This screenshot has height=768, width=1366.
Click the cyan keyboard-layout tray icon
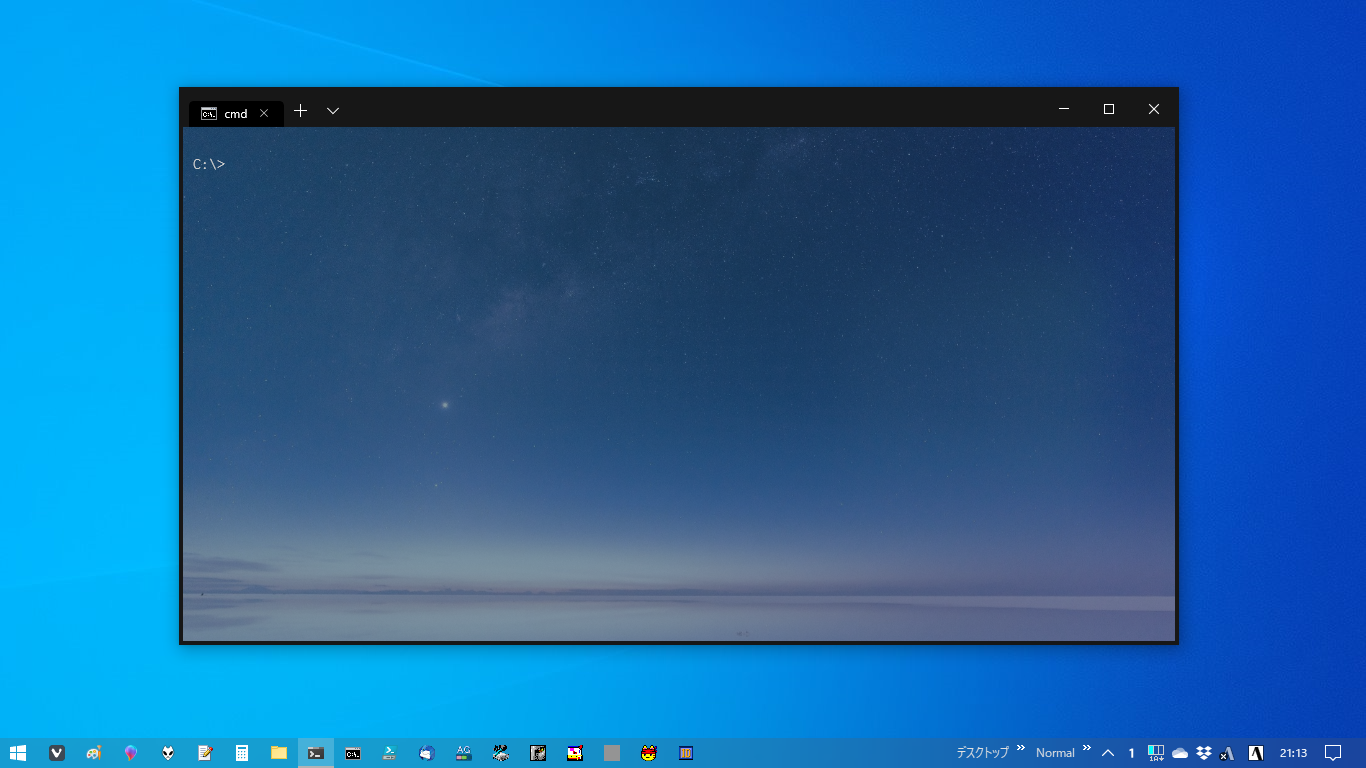[1156, 753]
